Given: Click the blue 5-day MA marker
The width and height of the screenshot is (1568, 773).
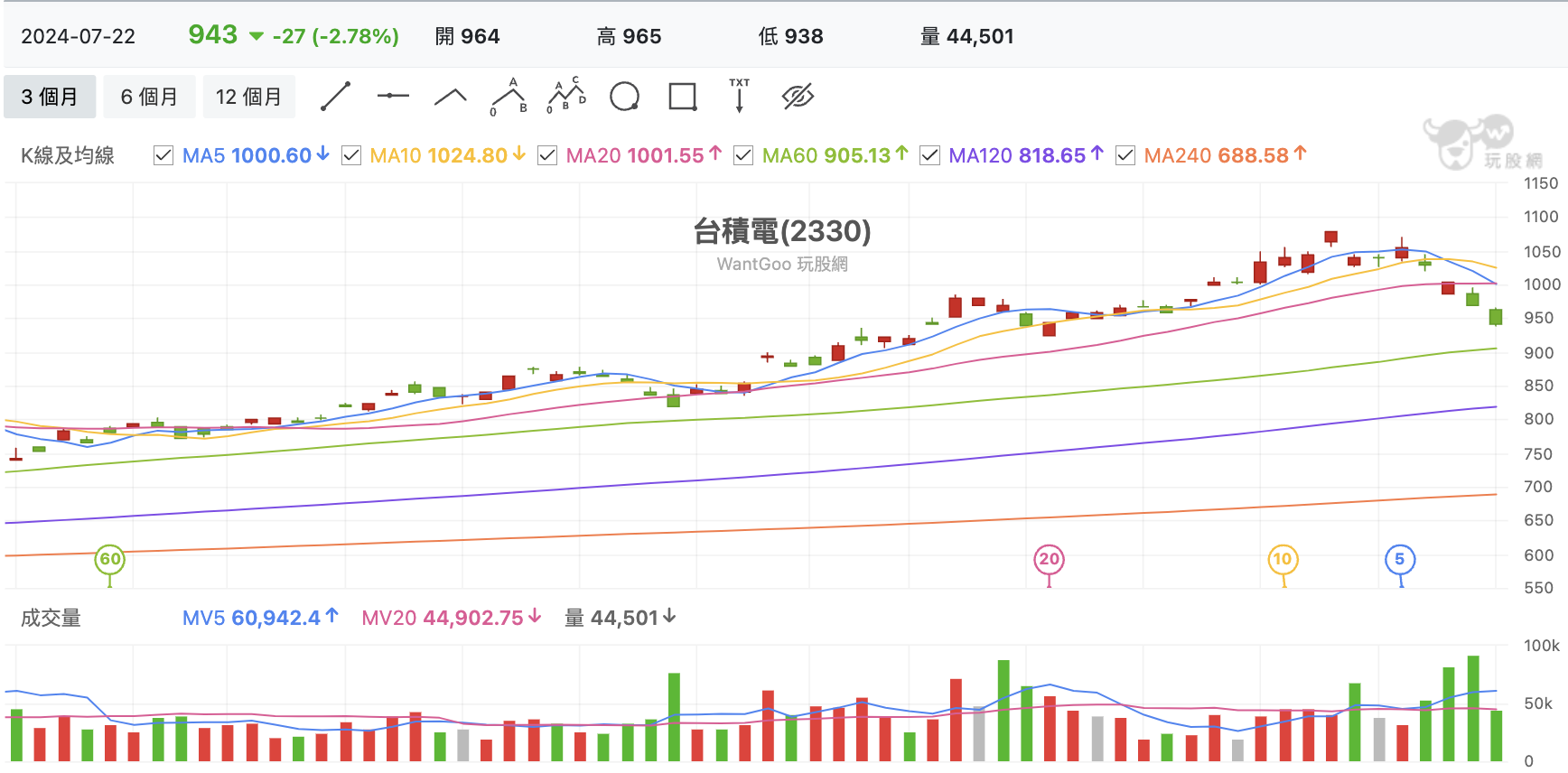Looking at the screenshot, I should point(1400,560).
